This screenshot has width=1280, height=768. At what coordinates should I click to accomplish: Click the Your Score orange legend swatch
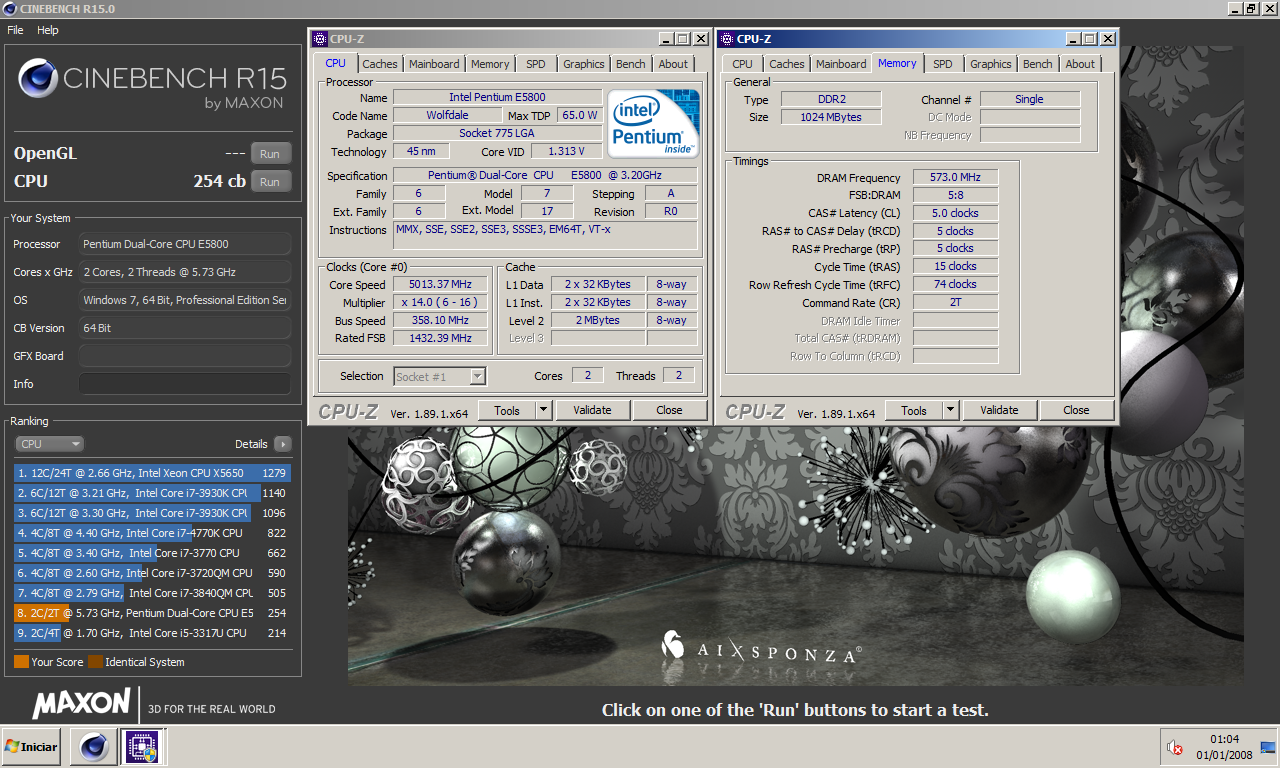click(x=21, y=662)
